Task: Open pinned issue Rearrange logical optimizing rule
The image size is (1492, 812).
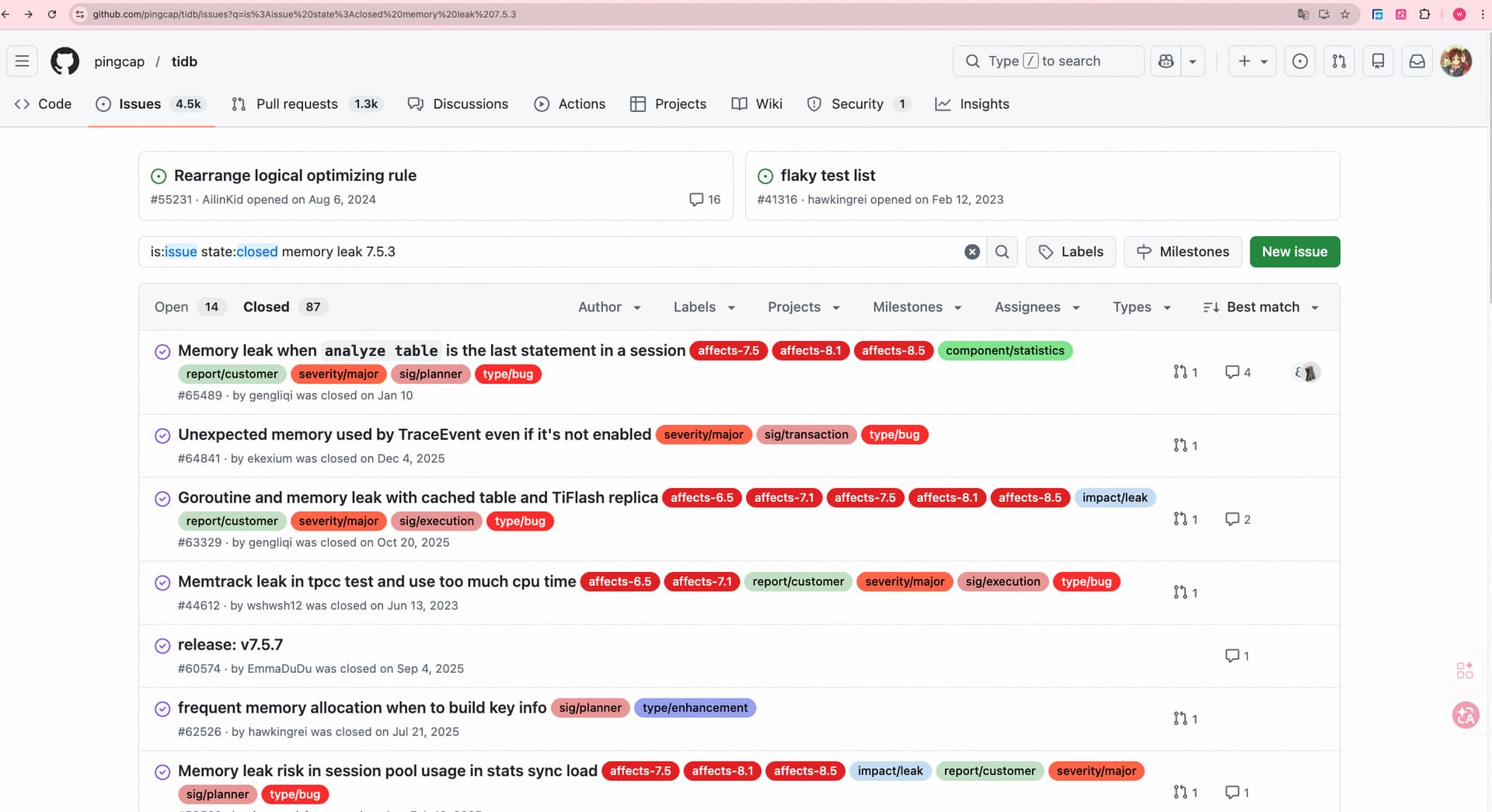Action: pyautogui.click(x=295, y=176)
